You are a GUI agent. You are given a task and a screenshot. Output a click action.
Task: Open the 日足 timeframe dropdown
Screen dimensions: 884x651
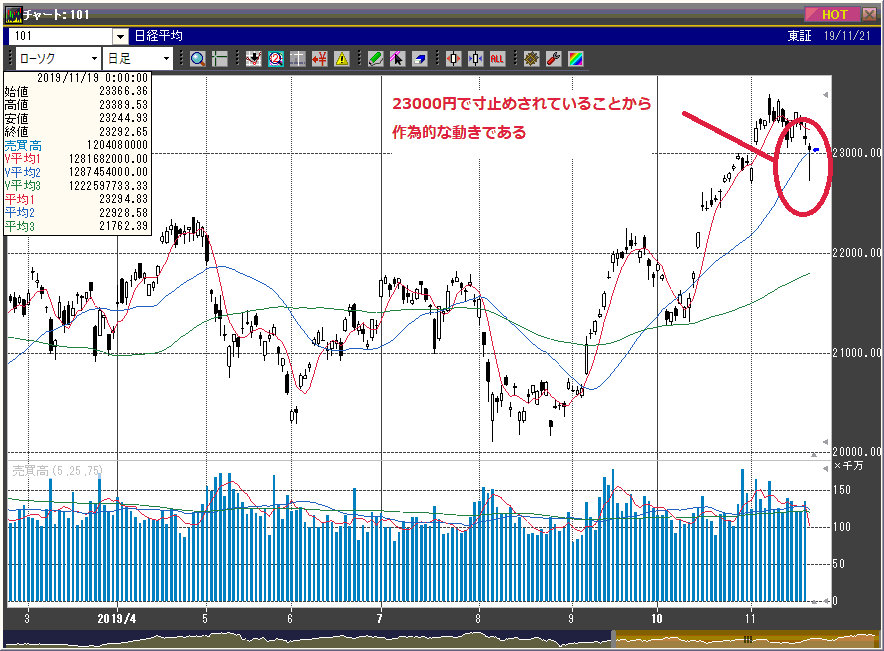[x=138, y=59]
